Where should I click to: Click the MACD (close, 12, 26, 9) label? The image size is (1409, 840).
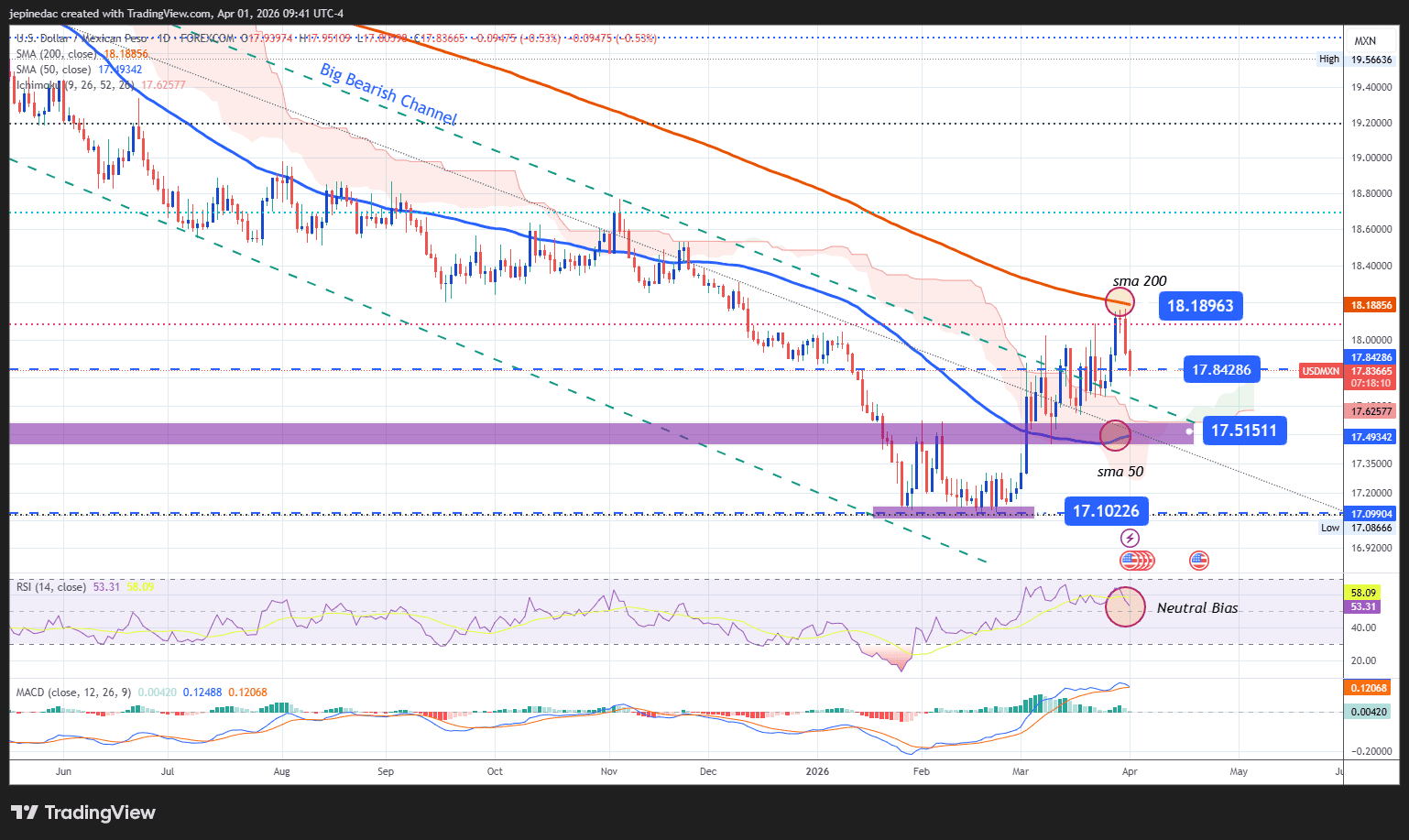(73, 693)
